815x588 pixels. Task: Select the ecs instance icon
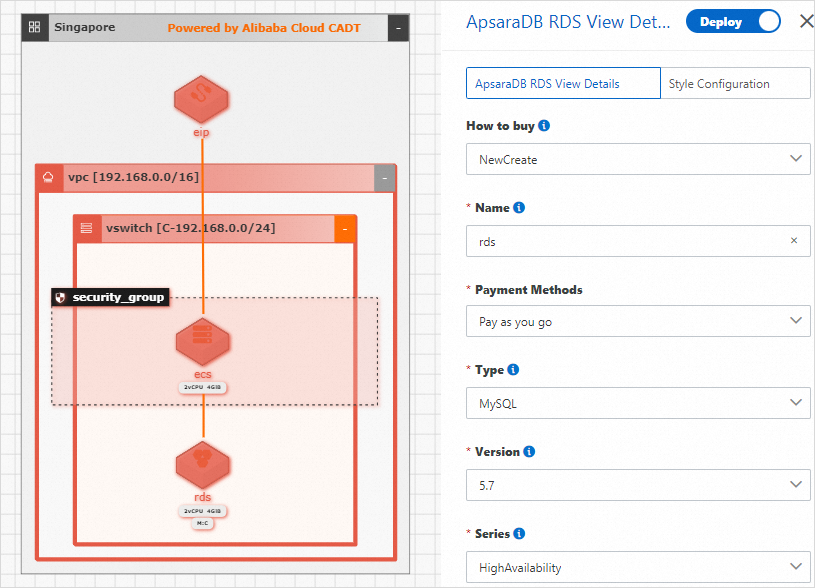click(x=203, y=343)
